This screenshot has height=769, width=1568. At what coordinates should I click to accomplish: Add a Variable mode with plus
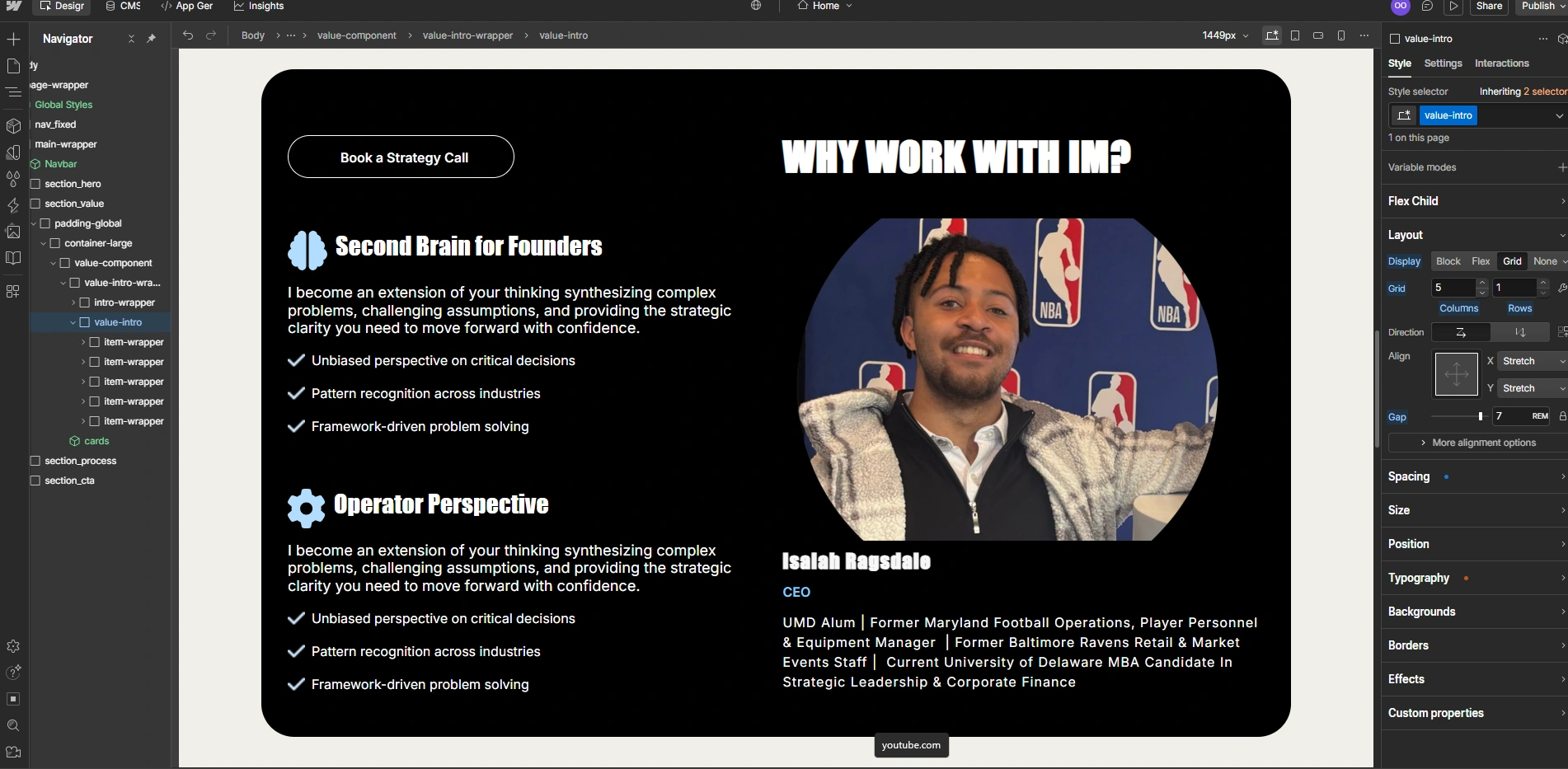coord(1562,167)
